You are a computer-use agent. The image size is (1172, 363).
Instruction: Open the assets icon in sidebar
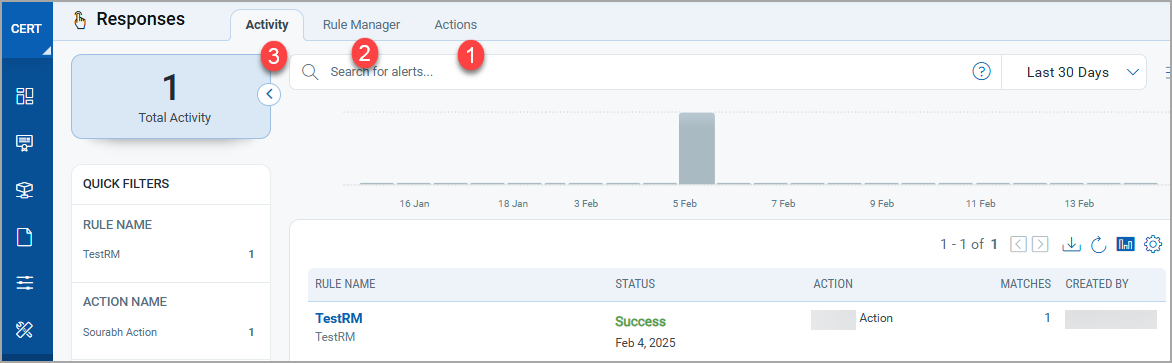point(25,190)
